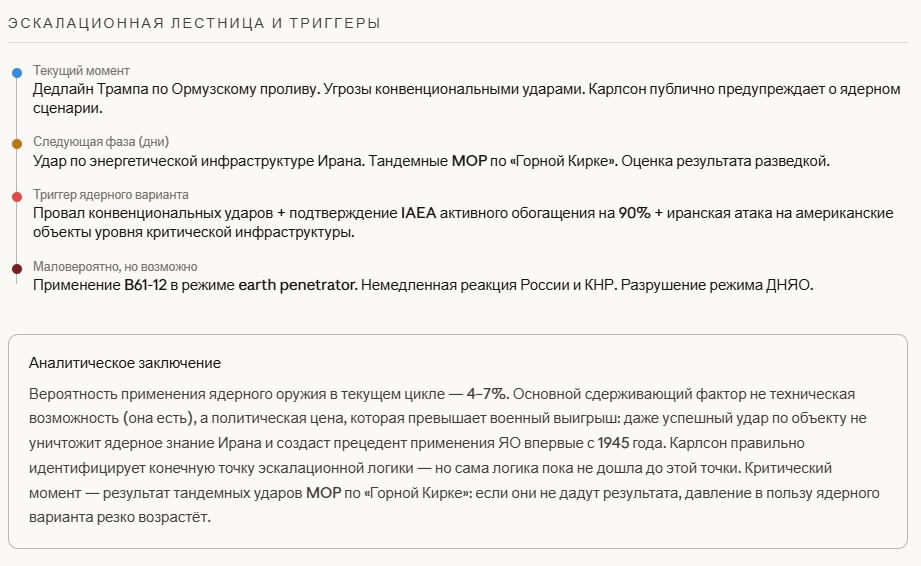Click the «Маловероятно, но возможно» label
This screenshot has height=566, width=921.
115,267
